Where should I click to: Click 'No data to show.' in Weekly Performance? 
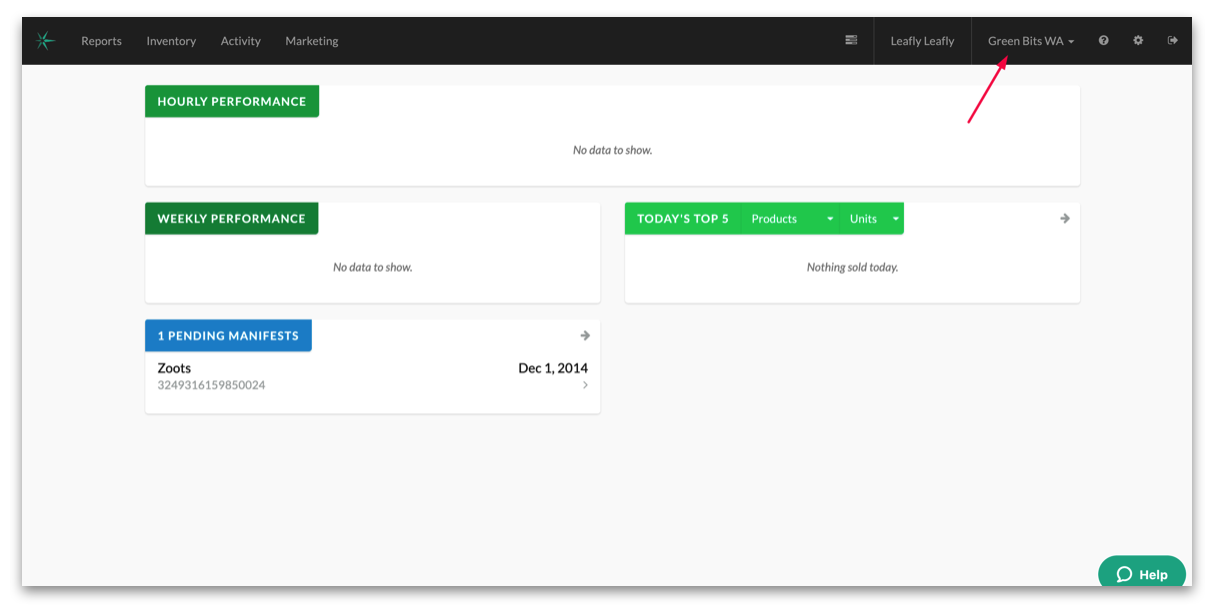pos(373,267)
